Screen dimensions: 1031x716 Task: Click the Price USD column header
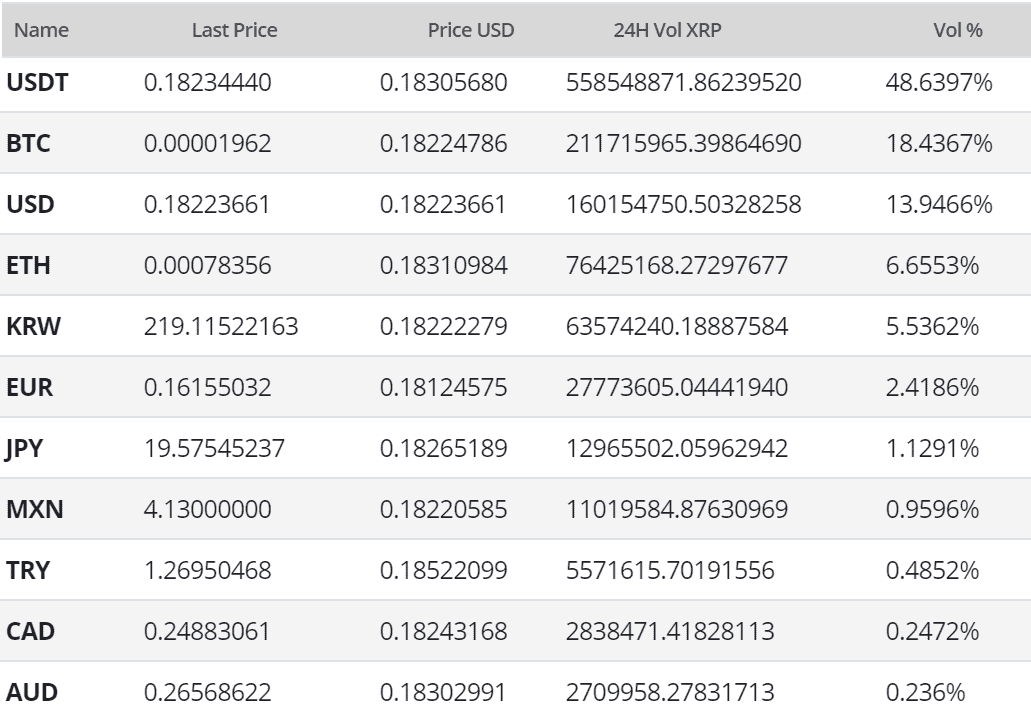[x=470, y=30]
